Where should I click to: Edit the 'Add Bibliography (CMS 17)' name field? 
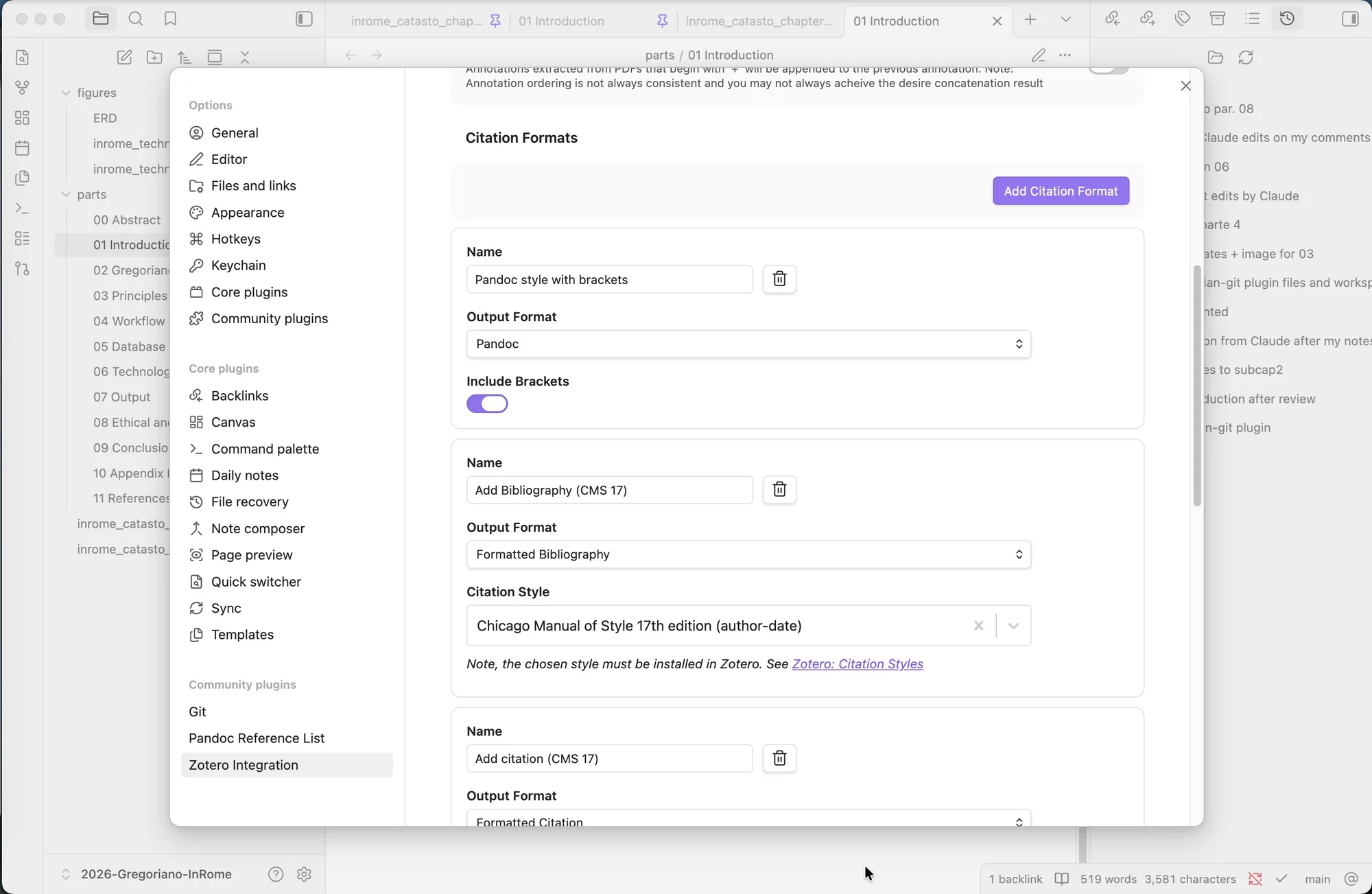[x=609, y=490]
